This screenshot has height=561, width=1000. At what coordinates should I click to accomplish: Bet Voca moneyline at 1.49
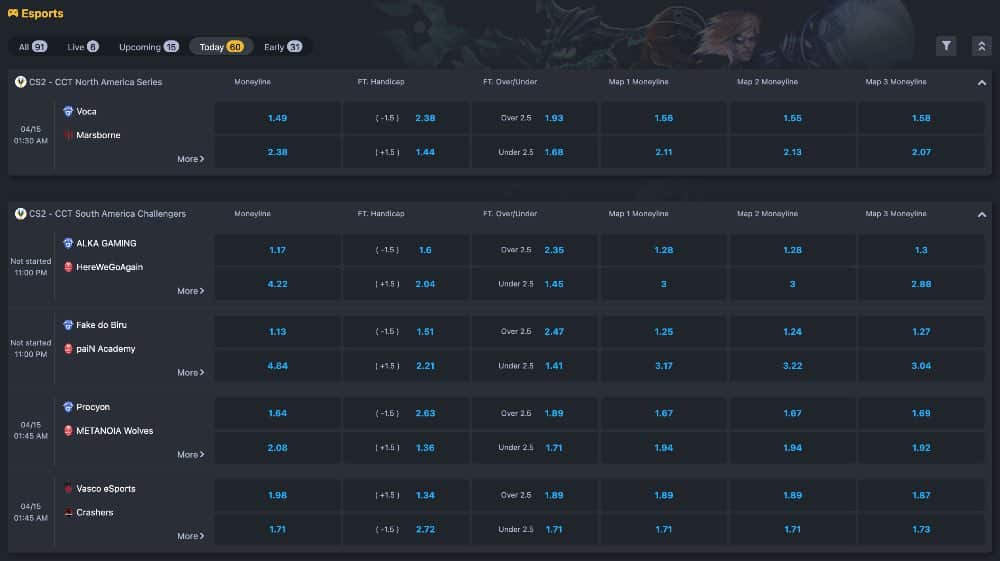coord(277,118)
